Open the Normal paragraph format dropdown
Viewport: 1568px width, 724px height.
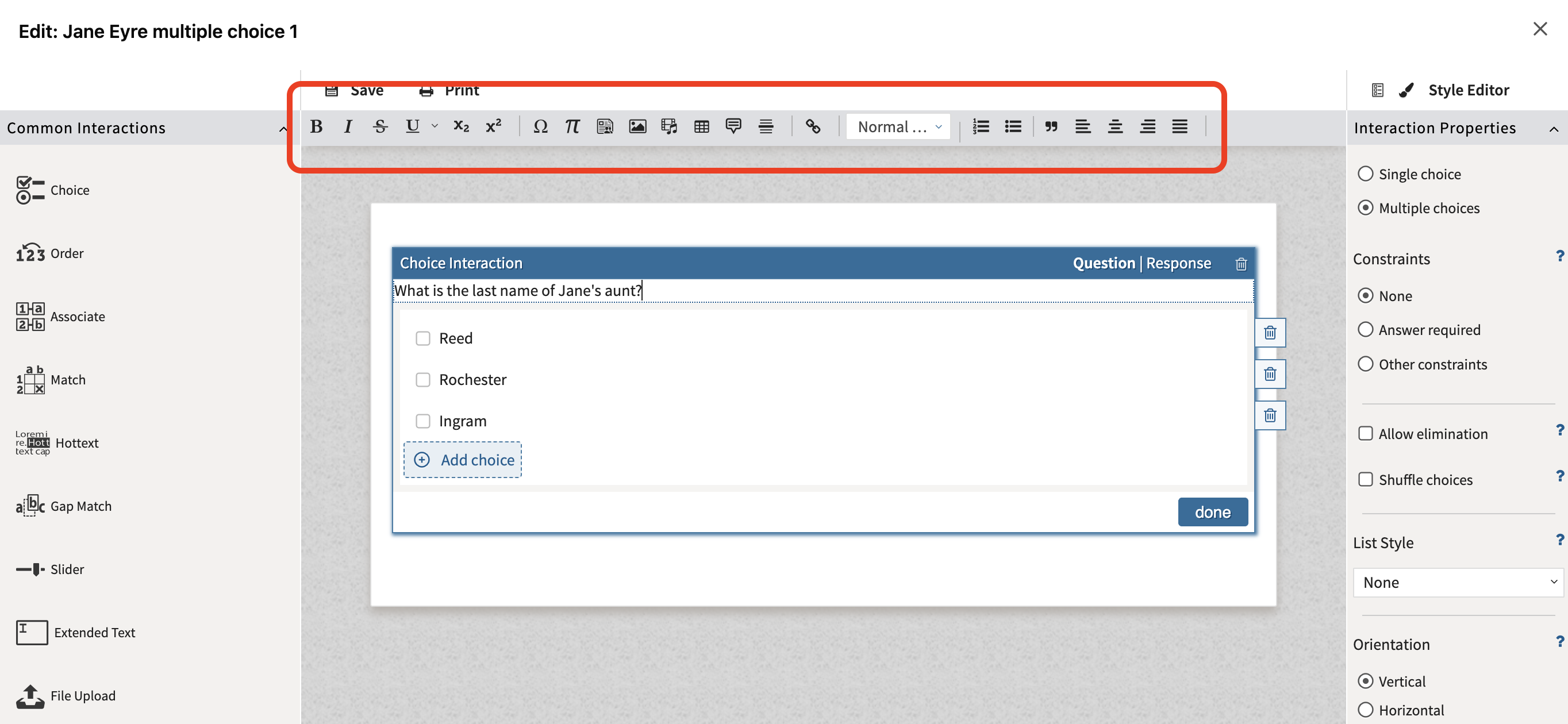898,127
